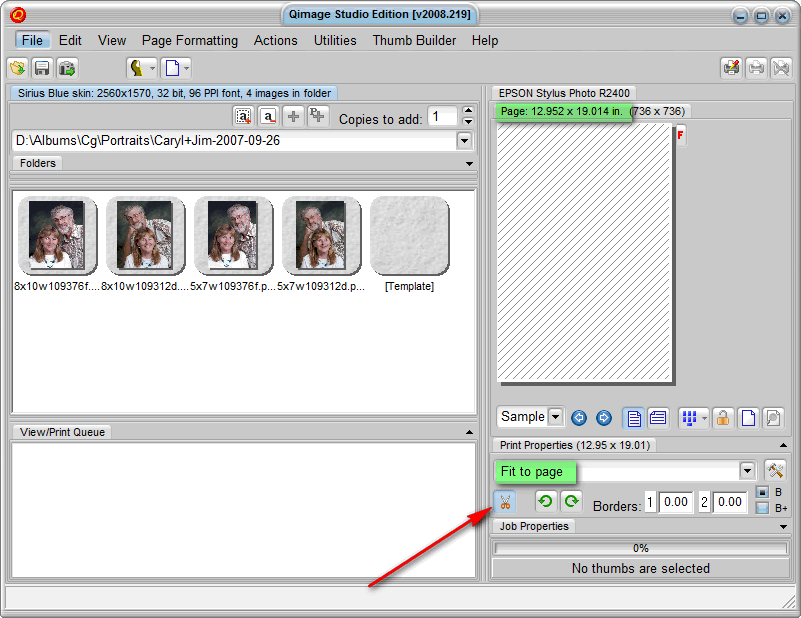Collapse the Print Properties panel arrow

coord(784,446)
